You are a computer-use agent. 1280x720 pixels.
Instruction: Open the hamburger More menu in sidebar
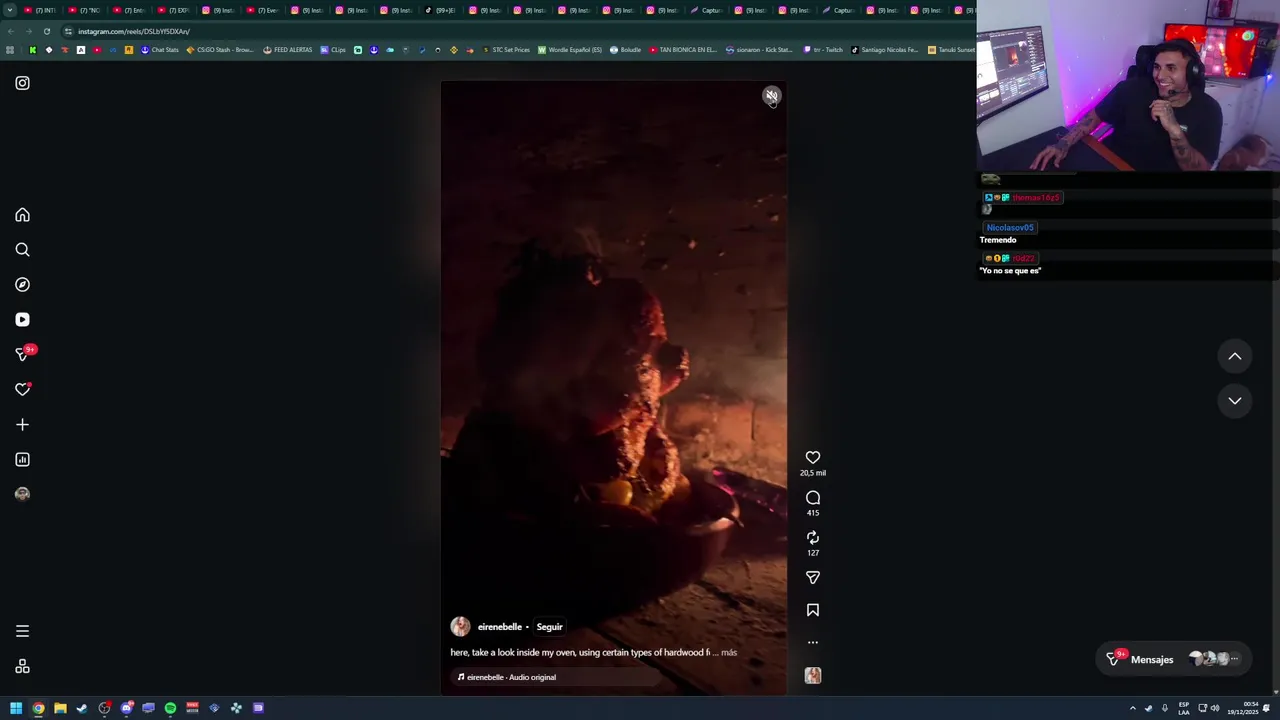[x=22, y=631]
